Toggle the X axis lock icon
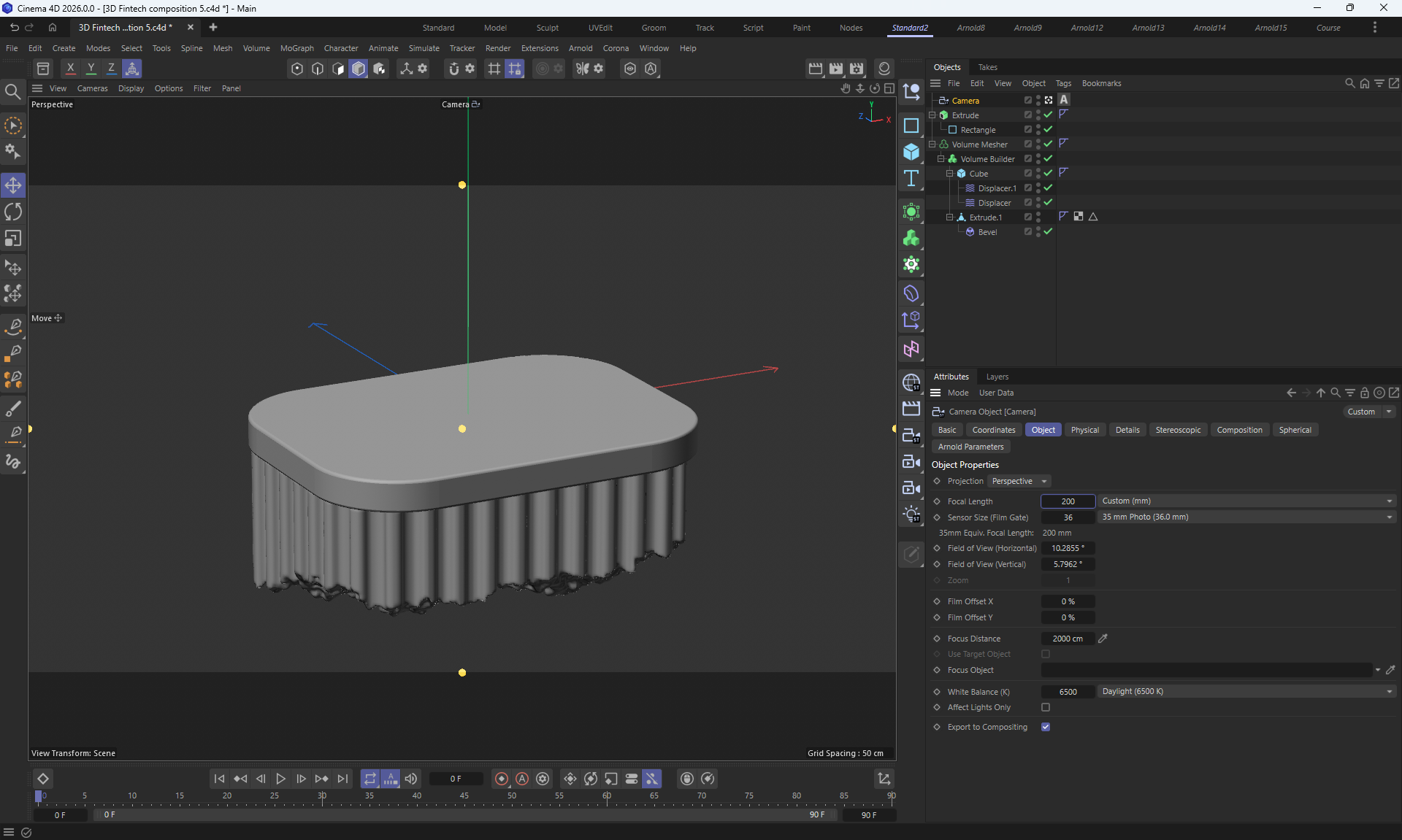 coord(70,69)
